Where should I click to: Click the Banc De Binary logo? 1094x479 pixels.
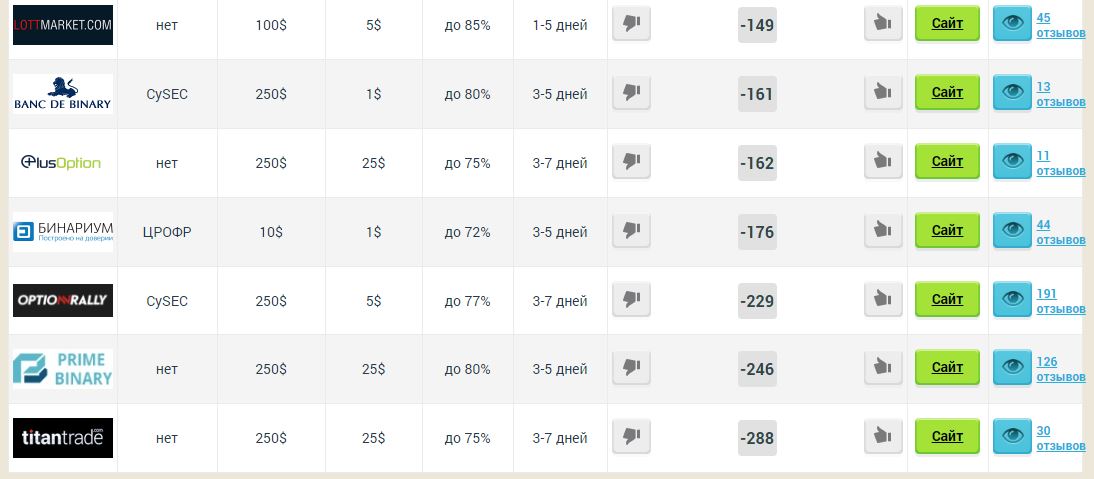[63, 94]
